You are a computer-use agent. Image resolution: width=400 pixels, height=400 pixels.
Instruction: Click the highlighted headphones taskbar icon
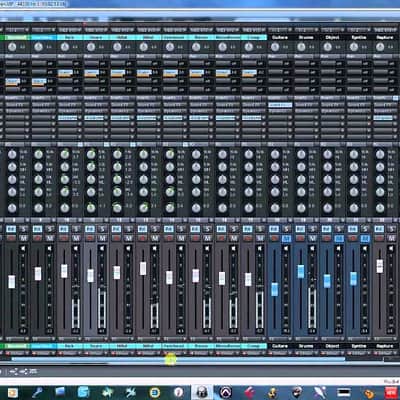(x=202, y=392)
